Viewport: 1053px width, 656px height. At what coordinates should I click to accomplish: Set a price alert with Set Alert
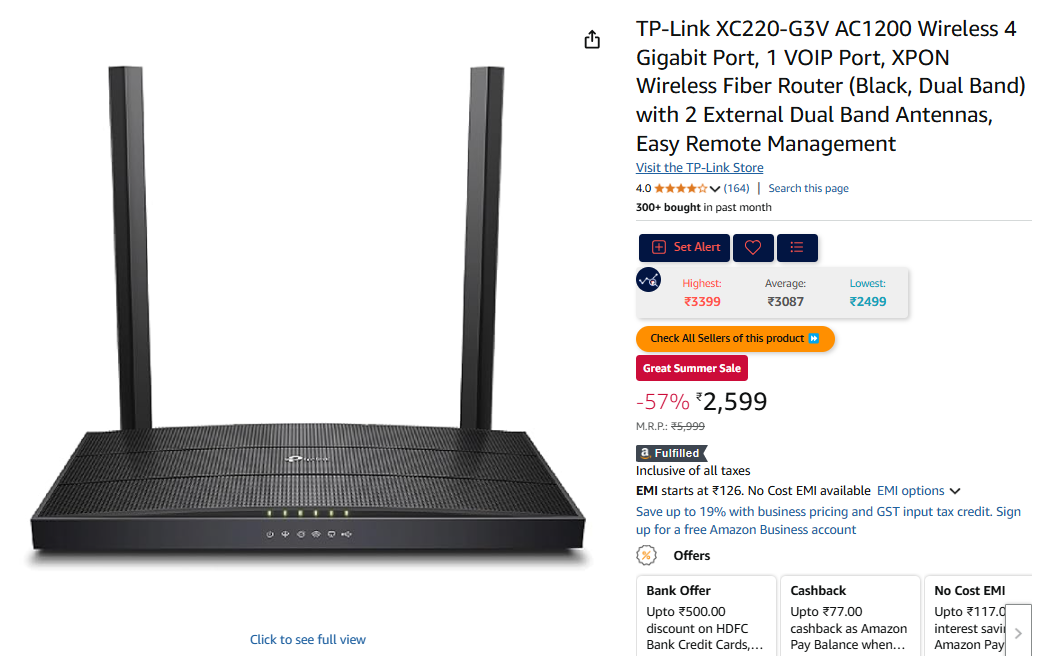click(x=684, y=248)
